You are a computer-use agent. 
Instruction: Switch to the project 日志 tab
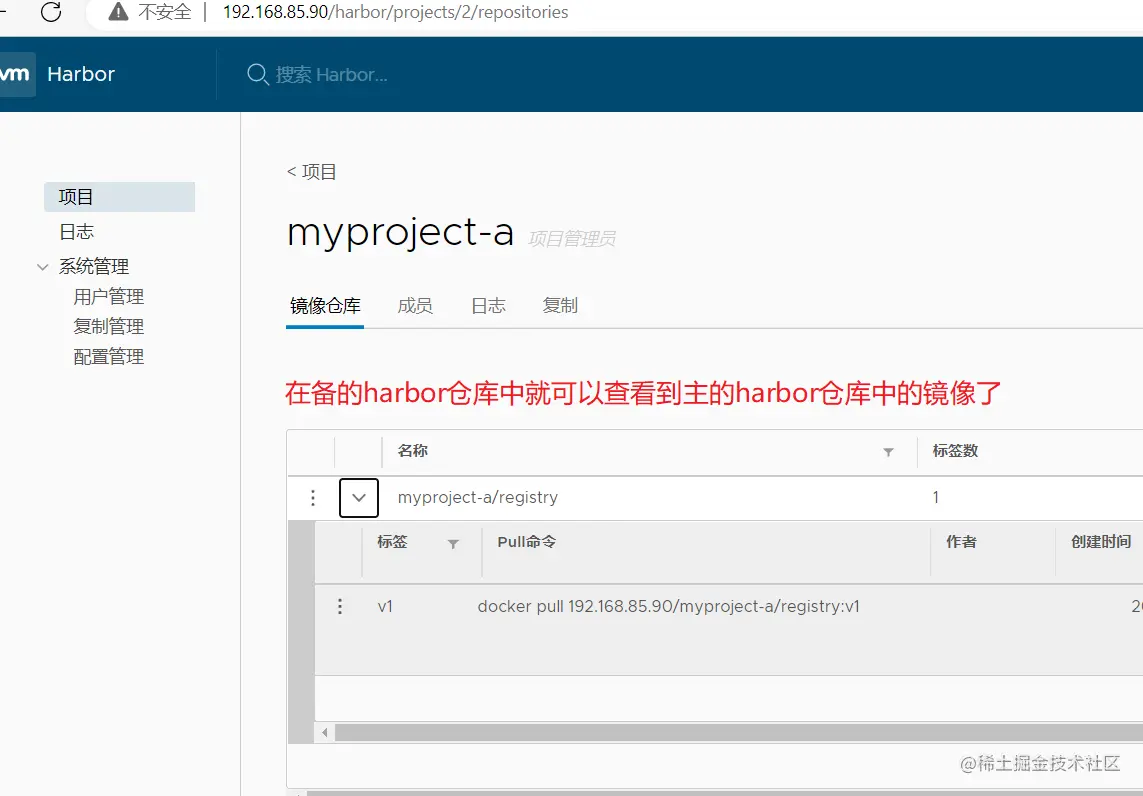click(x=488, y=306)
